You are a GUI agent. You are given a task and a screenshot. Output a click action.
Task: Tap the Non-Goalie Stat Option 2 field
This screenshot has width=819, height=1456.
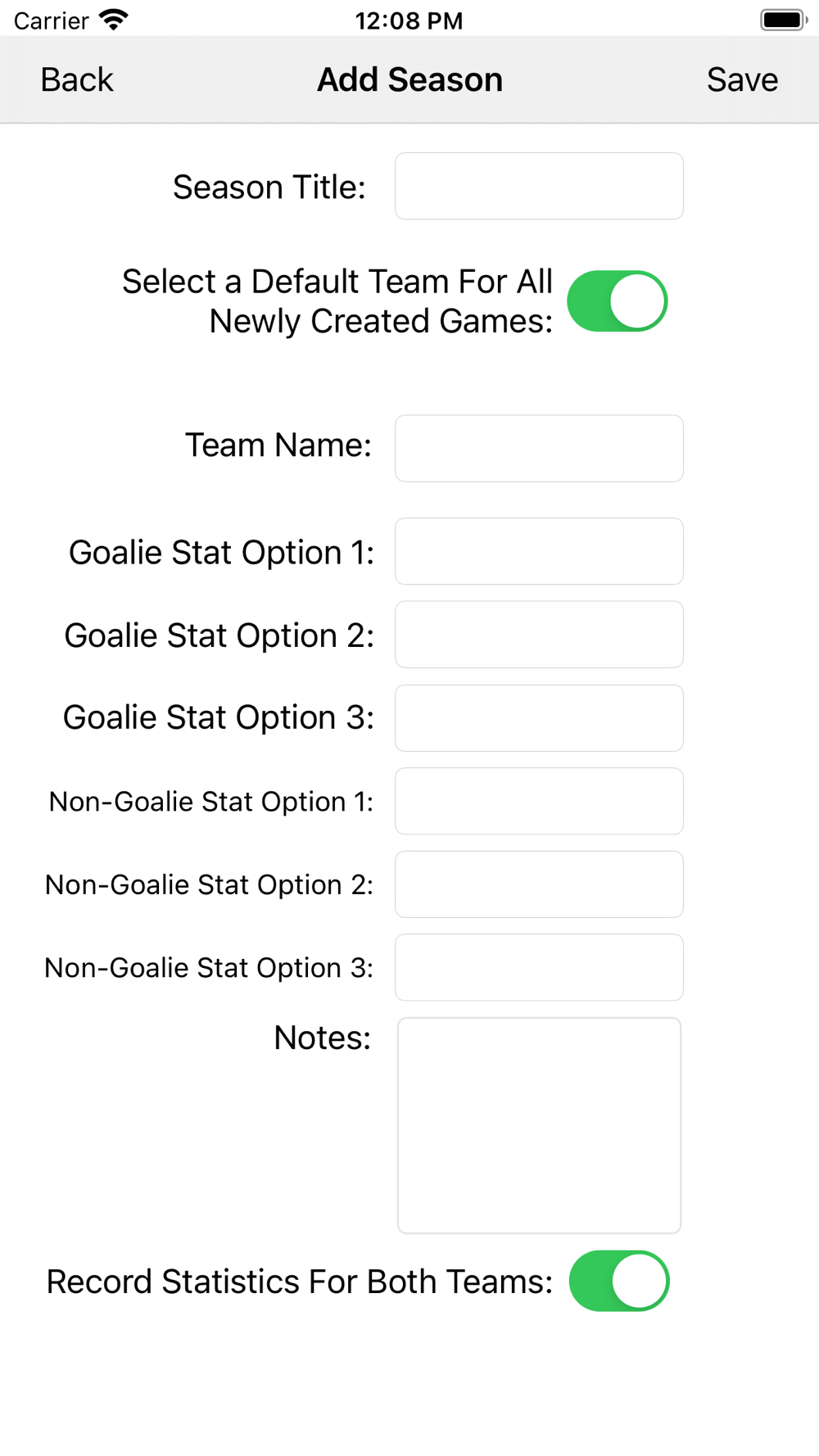[539, 884]
